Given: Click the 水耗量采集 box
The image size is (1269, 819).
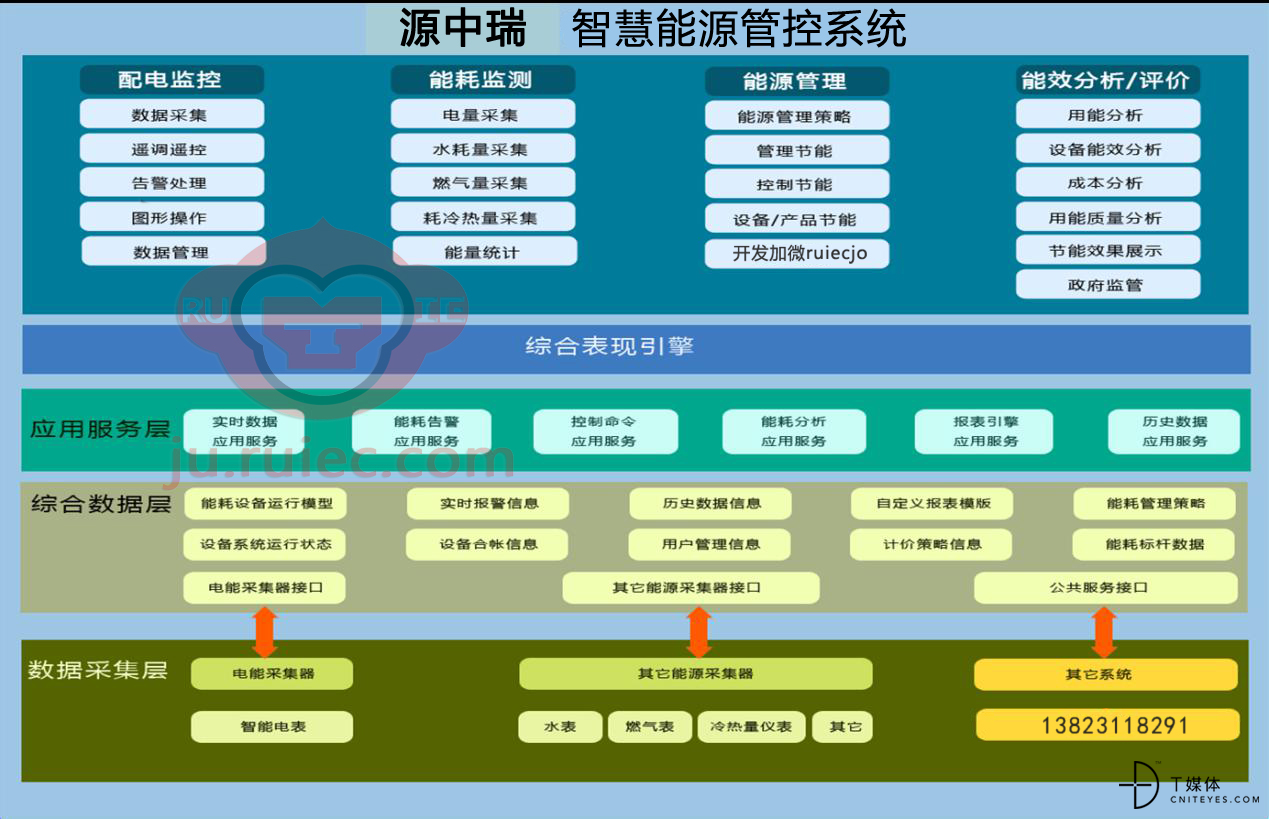Looking at the screenshot, I should (482, 149).
